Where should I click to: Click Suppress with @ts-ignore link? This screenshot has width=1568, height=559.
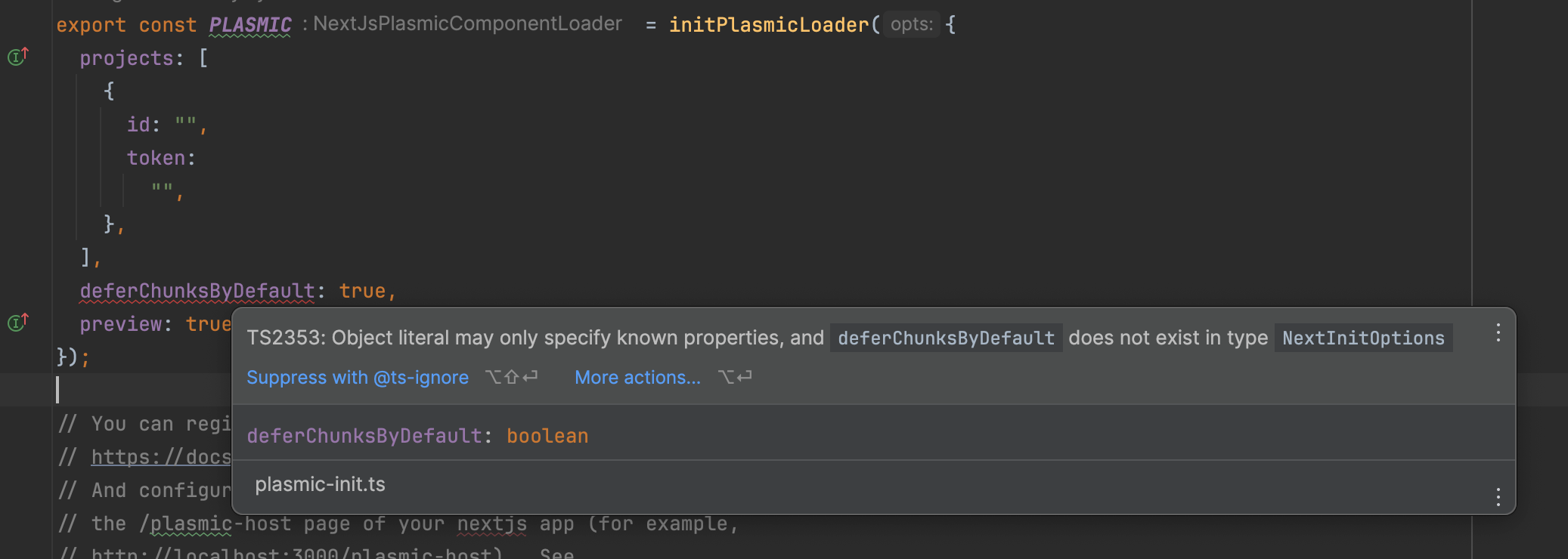tap(357, 378)
